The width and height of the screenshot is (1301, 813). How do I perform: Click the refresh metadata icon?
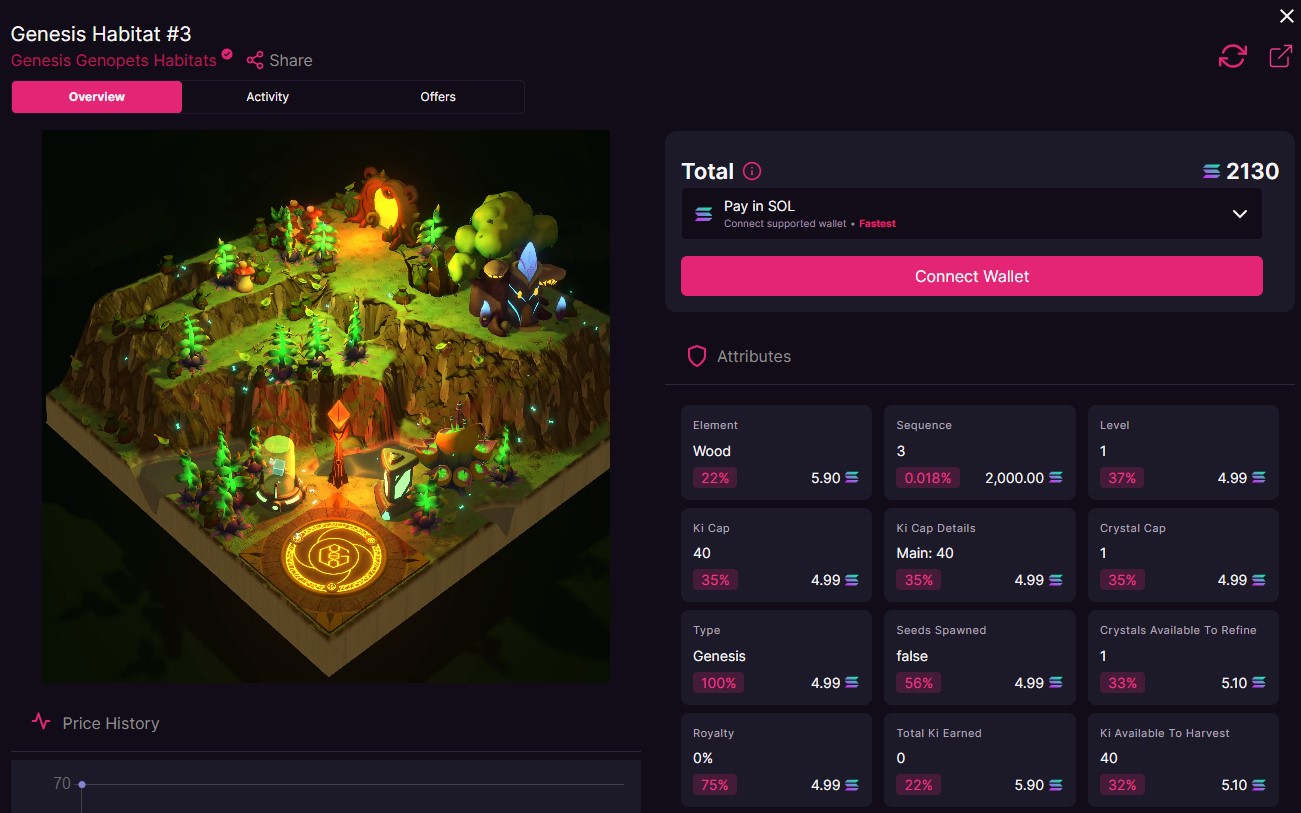1232,56
